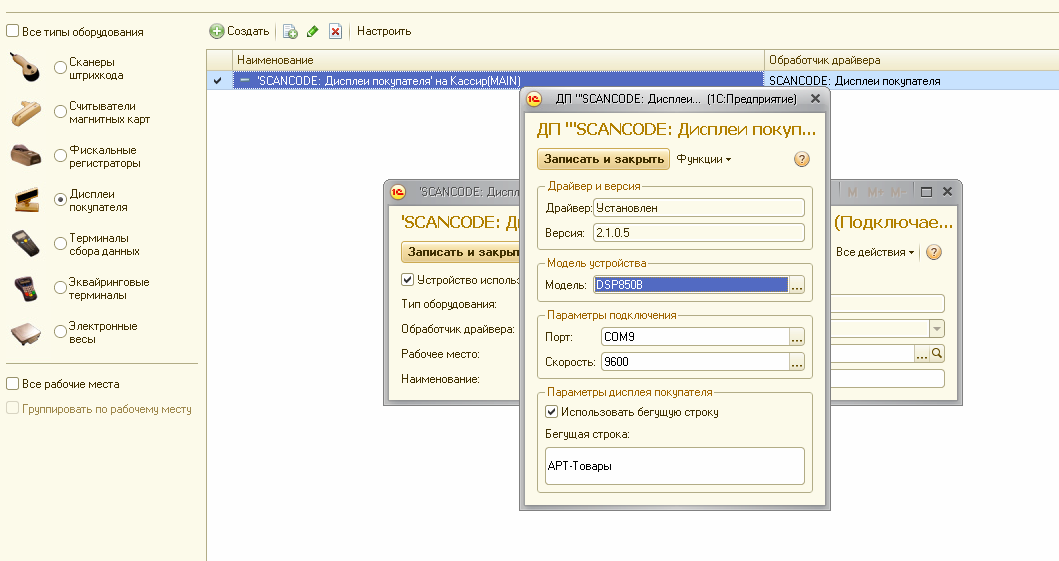Image resolution: width=1059 pixels, height=561 pixels.
Task: Check the 'Все рабочие места' checkbox
Action: tap(13, 383)
